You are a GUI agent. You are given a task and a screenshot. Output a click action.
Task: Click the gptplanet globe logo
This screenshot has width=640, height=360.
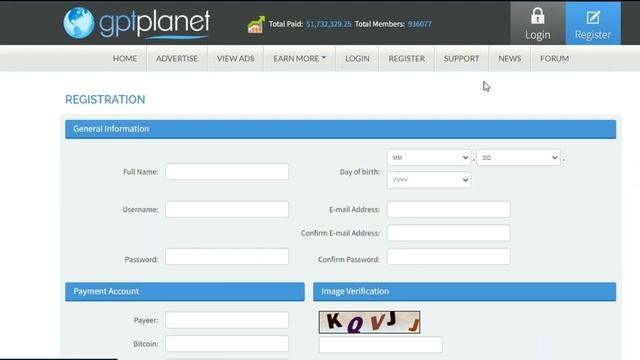click(x=79, y=23)
